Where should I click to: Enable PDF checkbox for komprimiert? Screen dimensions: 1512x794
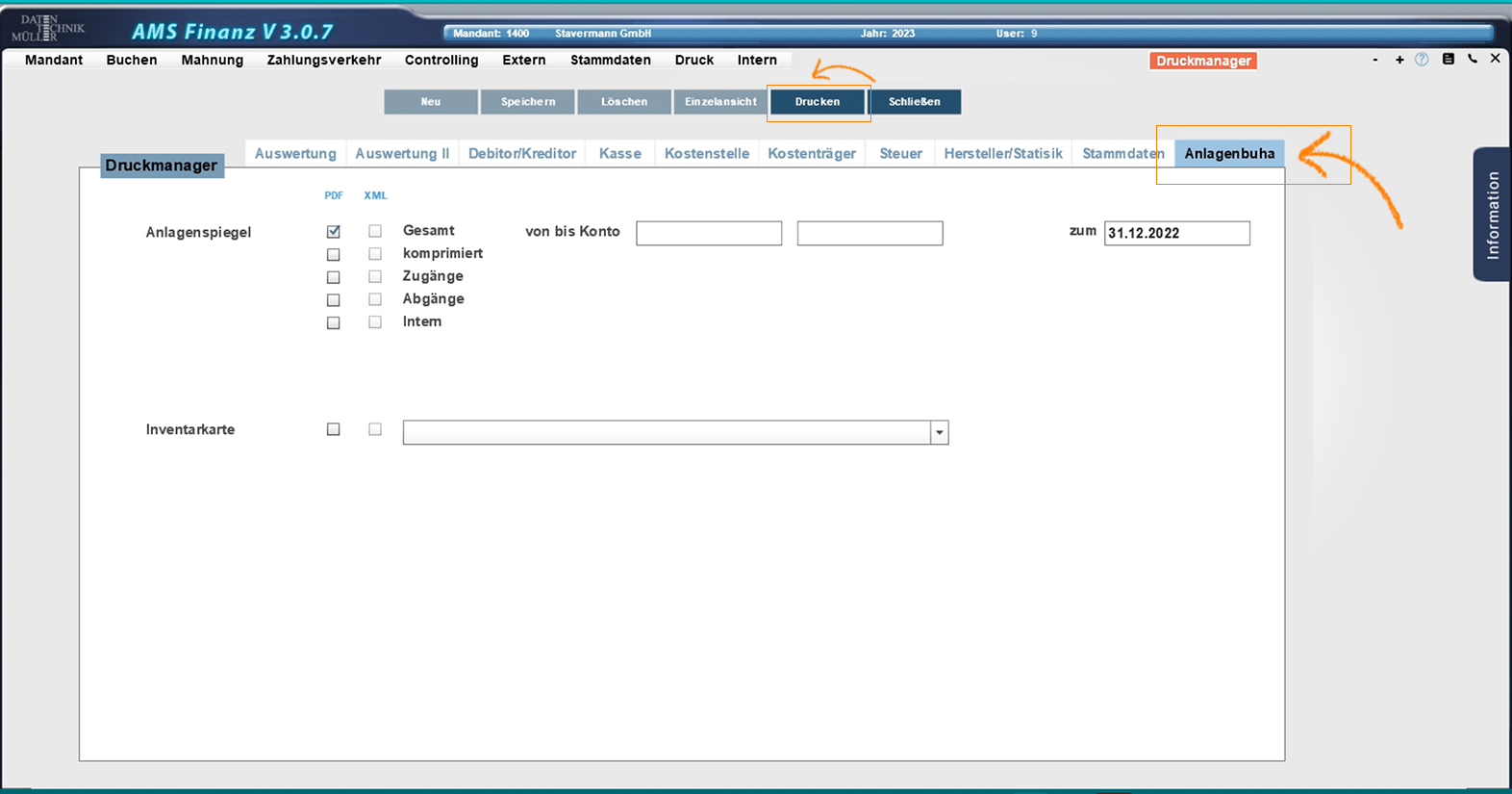334,255
